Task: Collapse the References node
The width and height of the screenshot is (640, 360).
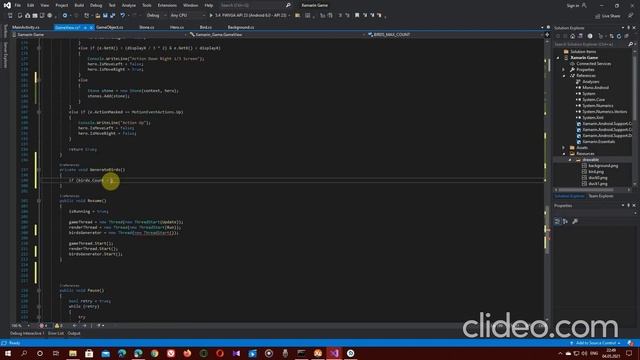Action: coord(564,76)
